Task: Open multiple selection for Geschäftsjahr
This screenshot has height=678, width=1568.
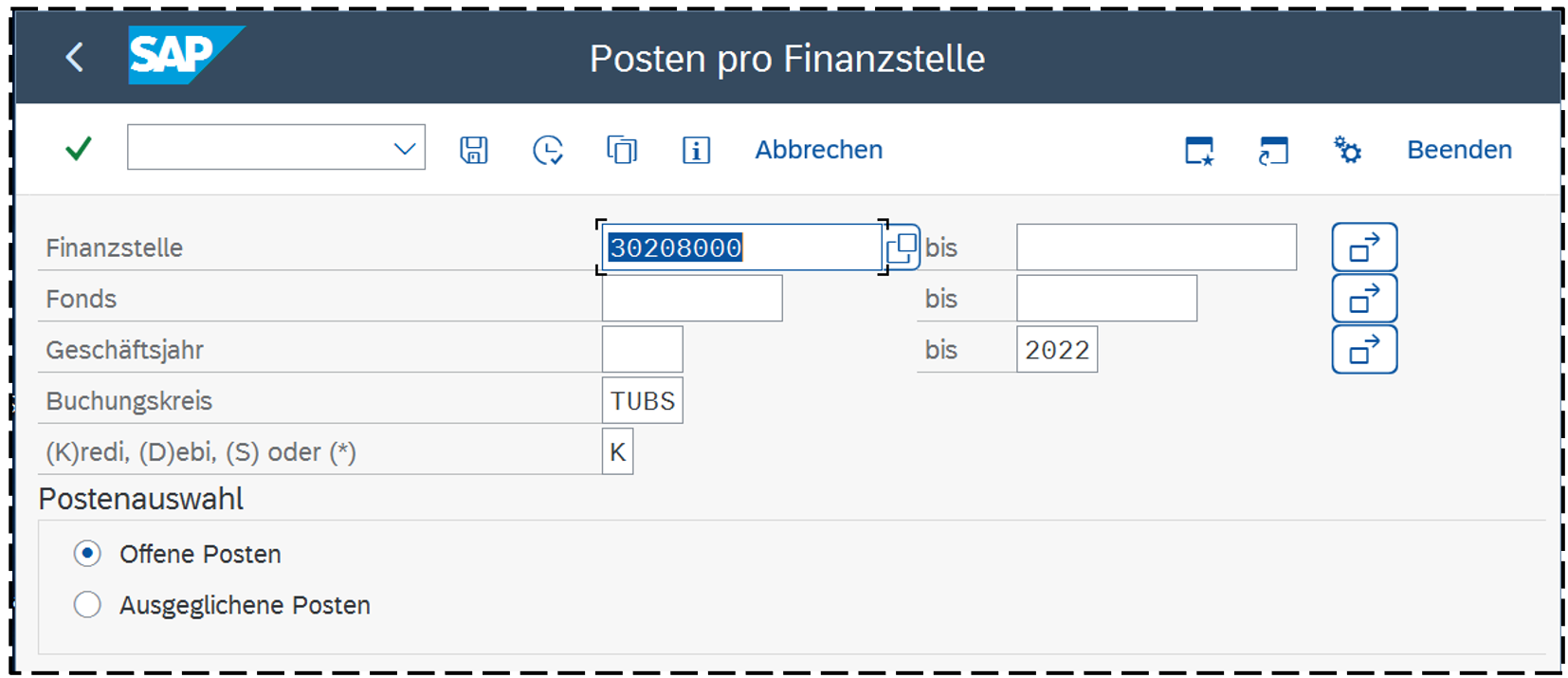Action: tap(1364, 350)
